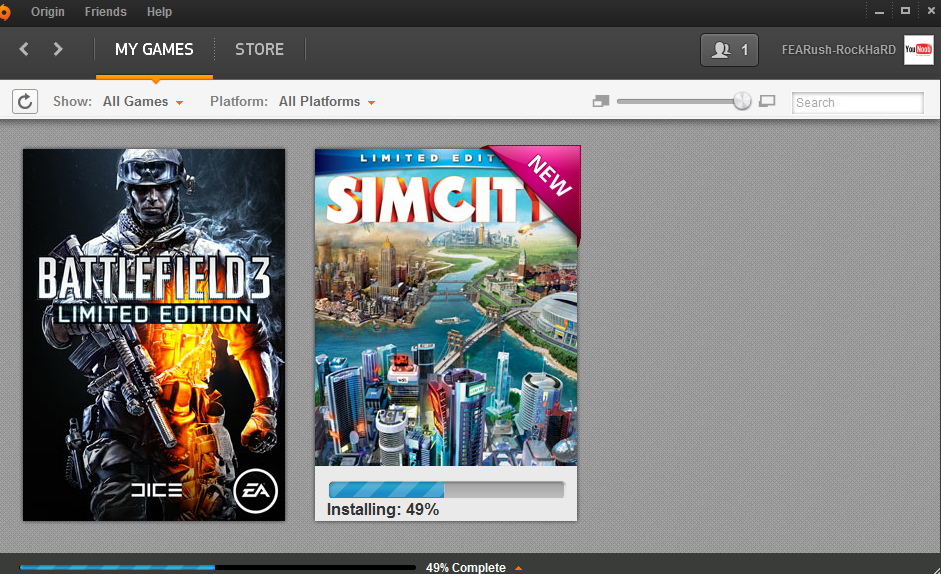Image resolution: width=941 pixels, height=574 pixels.
Task: Close the Origin window
Action: 931,11
